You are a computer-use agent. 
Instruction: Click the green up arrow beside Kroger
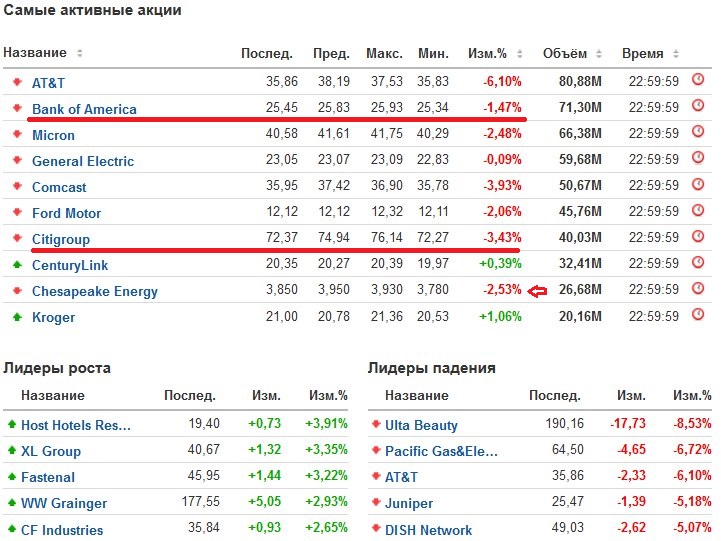[16, 316]
